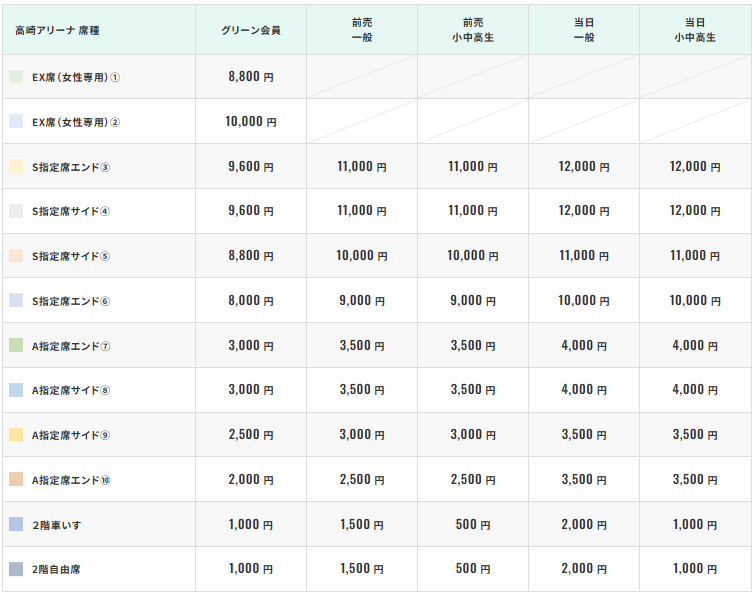Click the light blue swatch beside EX席(女性専用)②
The width and height of the screenshot is (755, 595).
pos(15,122)
